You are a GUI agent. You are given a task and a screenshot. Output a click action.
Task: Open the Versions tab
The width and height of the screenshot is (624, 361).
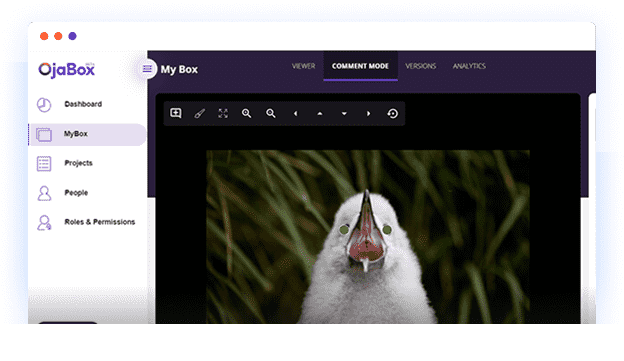(421, 66)
